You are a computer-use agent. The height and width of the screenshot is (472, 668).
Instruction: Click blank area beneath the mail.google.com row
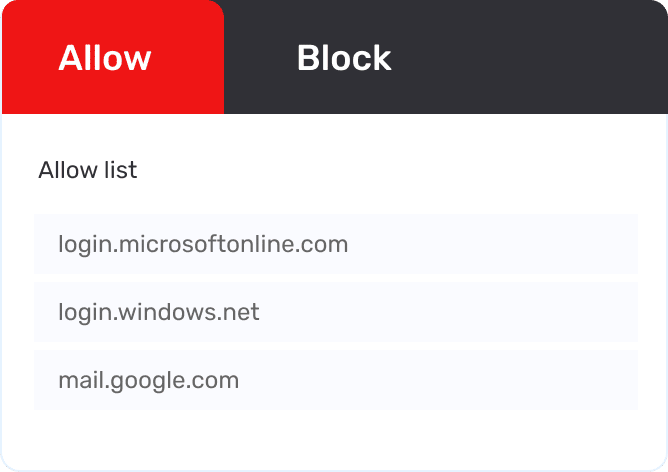click(335, 438)
